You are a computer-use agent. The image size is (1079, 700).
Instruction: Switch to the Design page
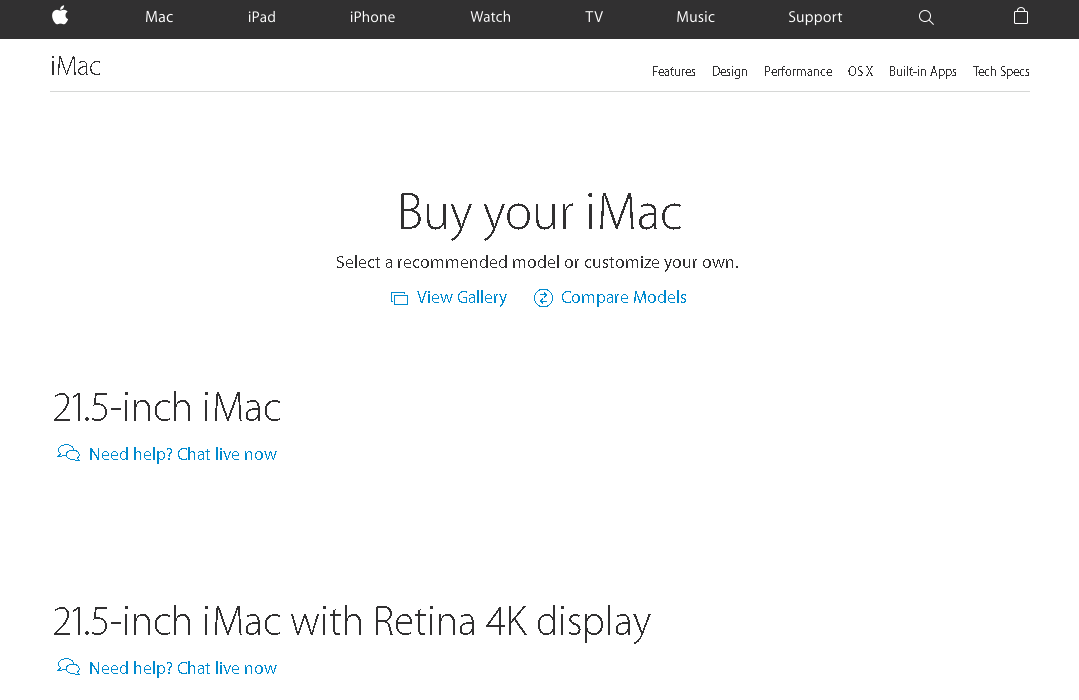pos(729,72)
